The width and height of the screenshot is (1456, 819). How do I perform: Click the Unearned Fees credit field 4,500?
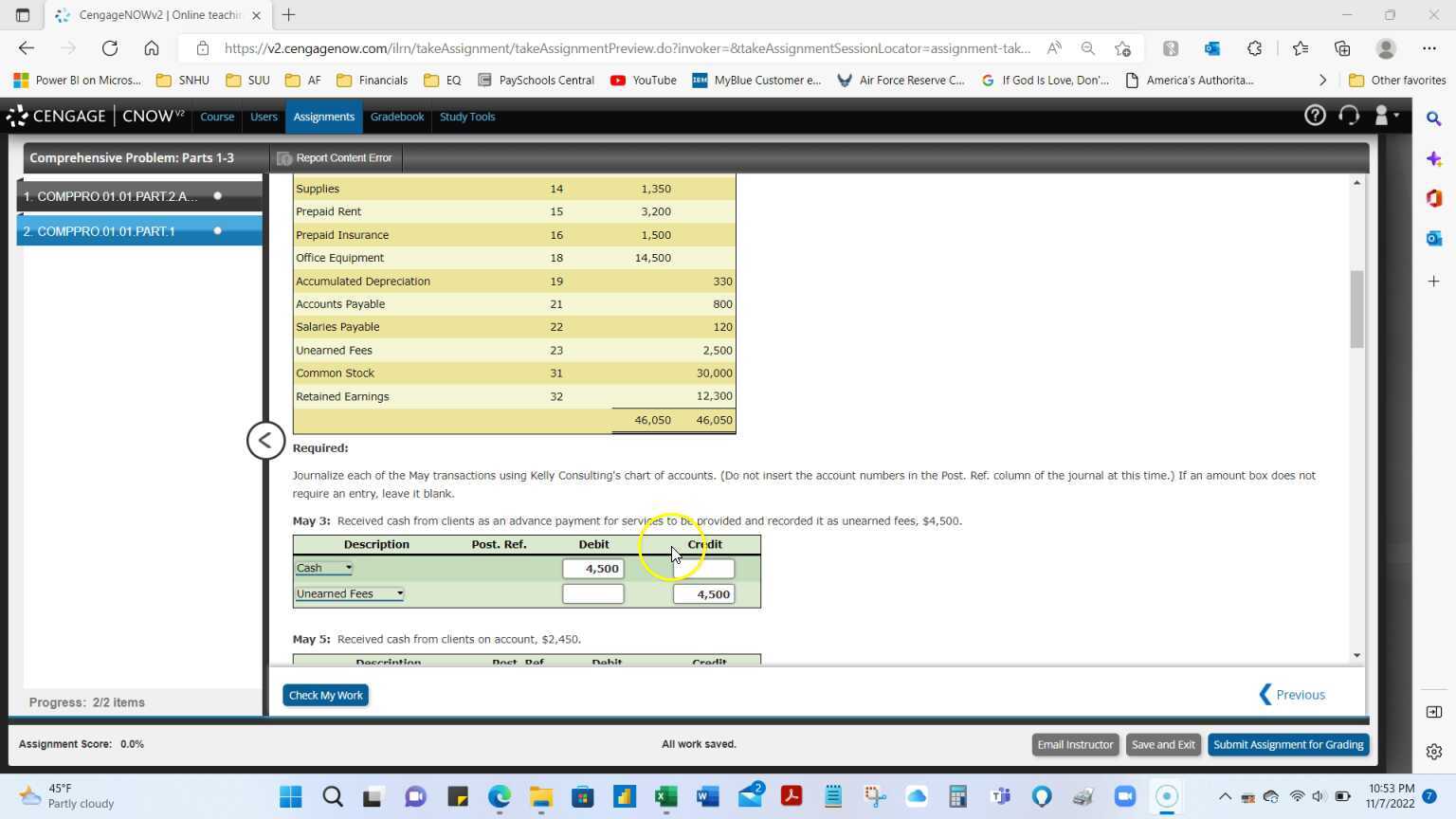704,593
